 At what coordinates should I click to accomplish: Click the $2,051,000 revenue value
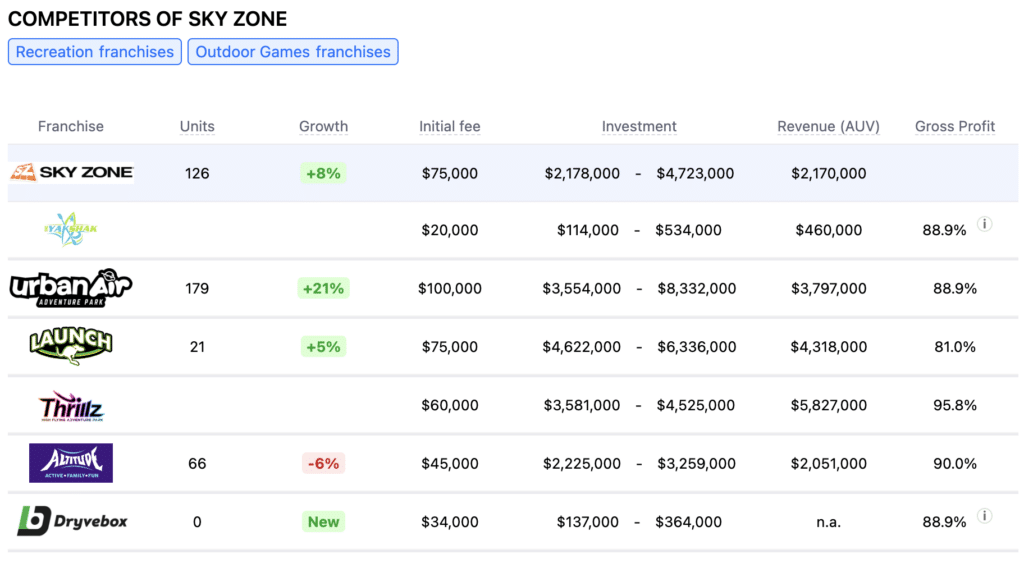[x=829, y=464]
